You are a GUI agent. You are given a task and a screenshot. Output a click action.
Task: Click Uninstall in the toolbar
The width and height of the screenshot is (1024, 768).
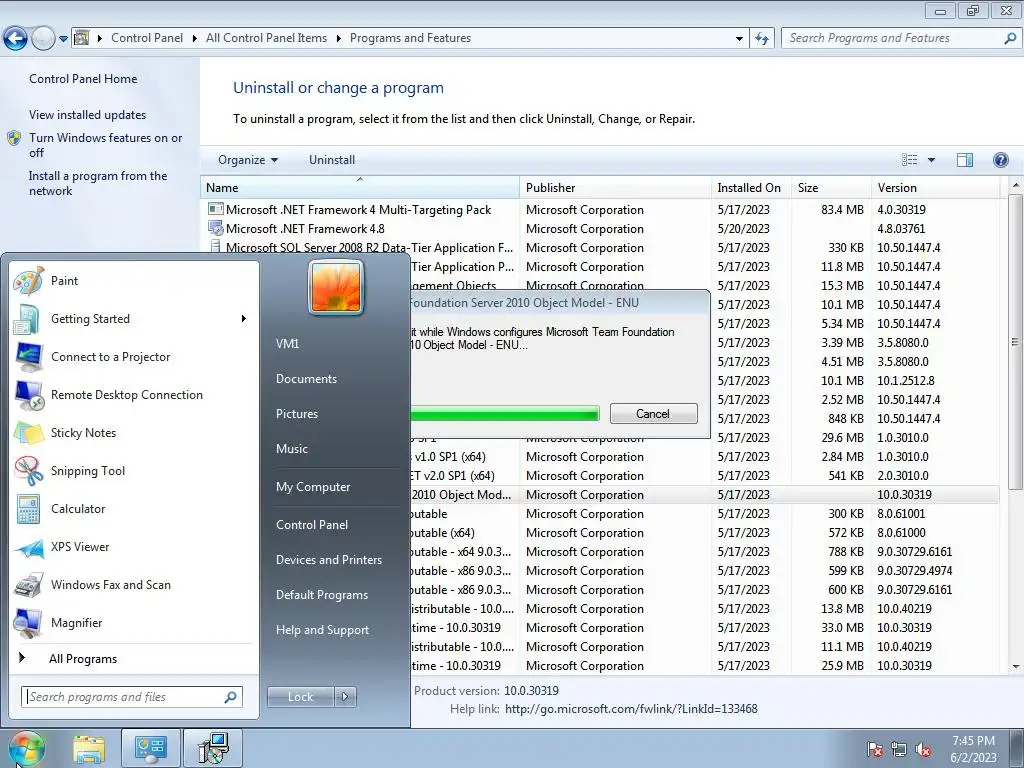click(332, 160)
